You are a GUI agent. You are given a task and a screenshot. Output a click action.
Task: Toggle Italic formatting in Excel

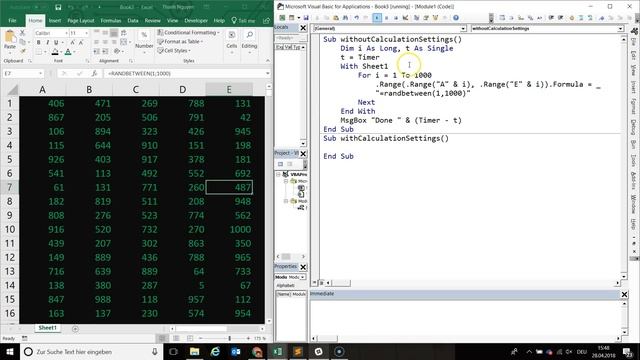(x=47, y=42)
